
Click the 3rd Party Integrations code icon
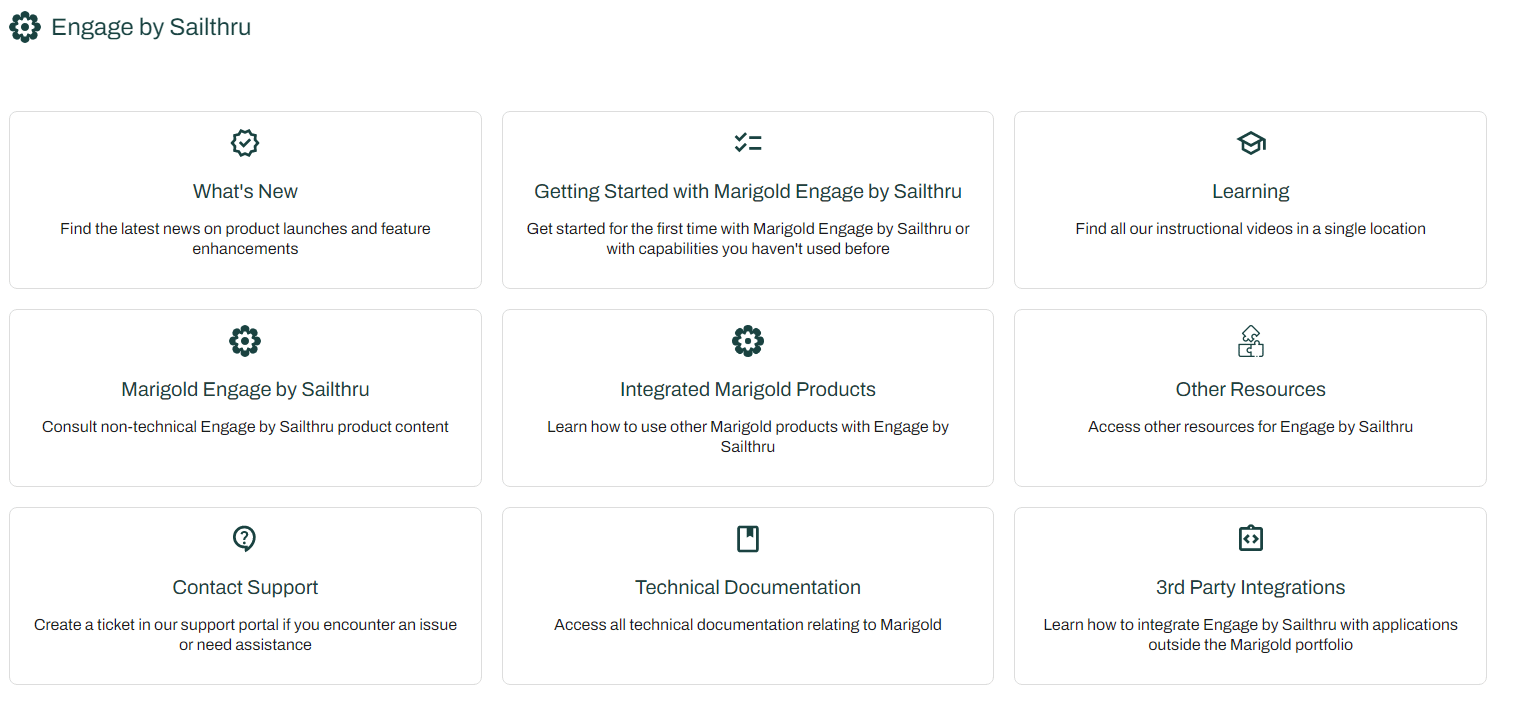1250,538
